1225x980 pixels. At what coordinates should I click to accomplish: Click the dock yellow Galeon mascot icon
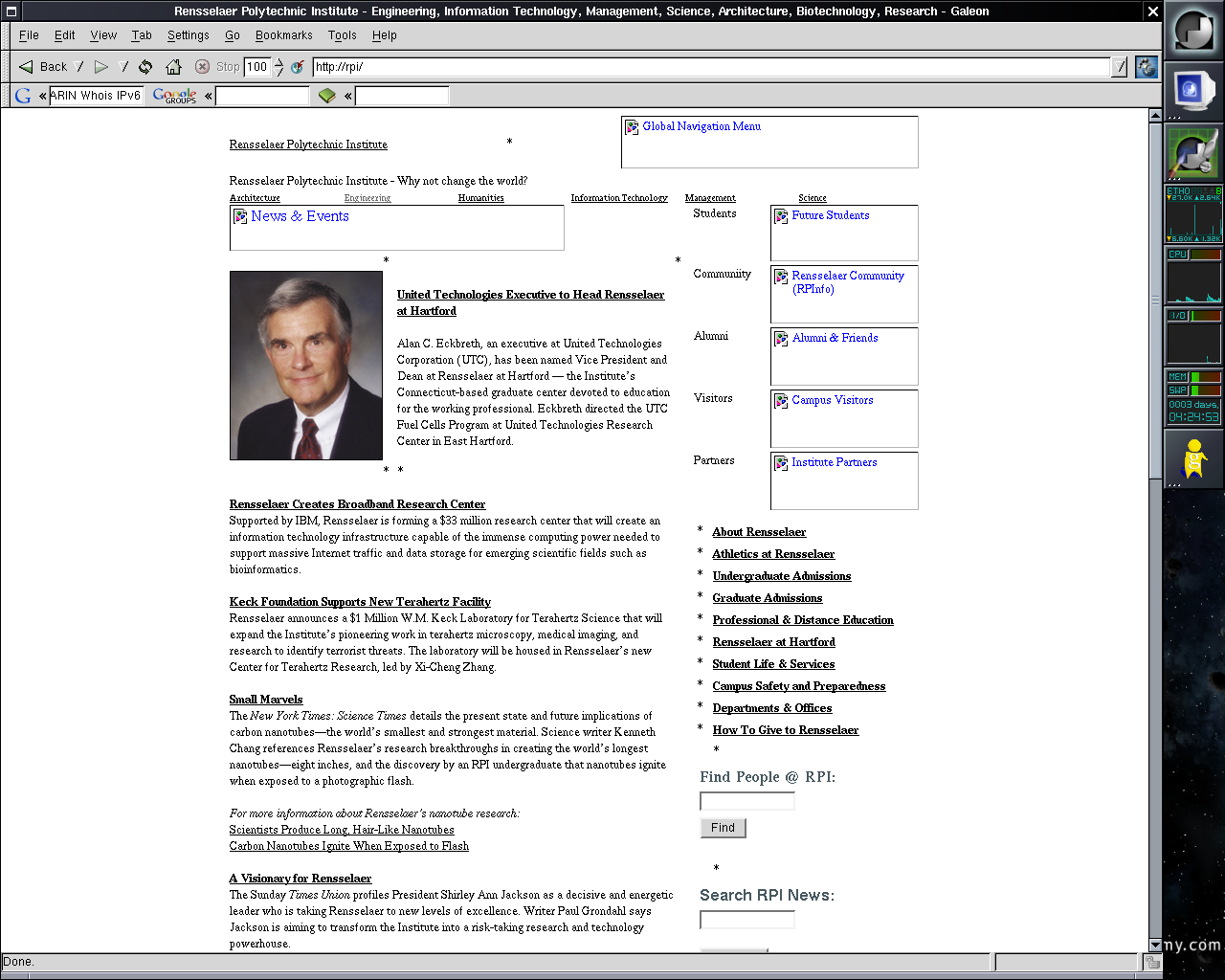1193,458
